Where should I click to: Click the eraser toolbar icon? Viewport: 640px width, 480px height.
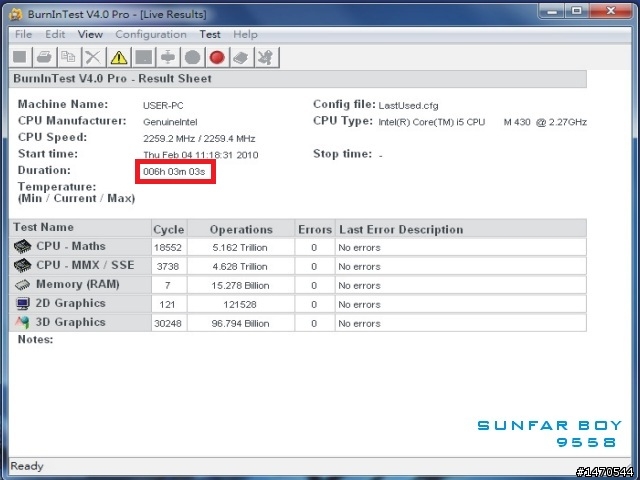pos(242,57)
